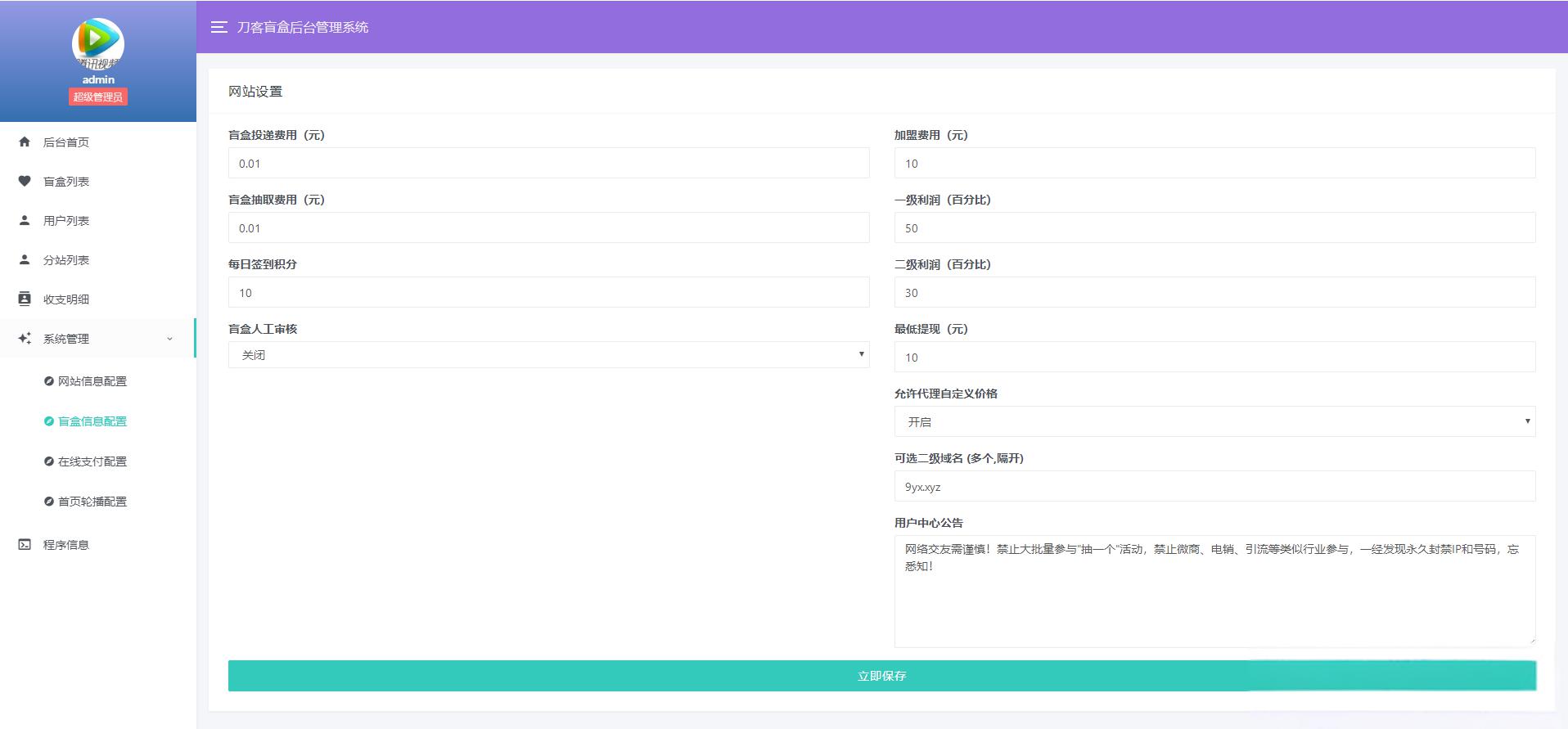Image resolution: width=1568 pixels, height=729 pixels.
Task: Select 在线支付配置 submenu link
Action: (92, 461)
